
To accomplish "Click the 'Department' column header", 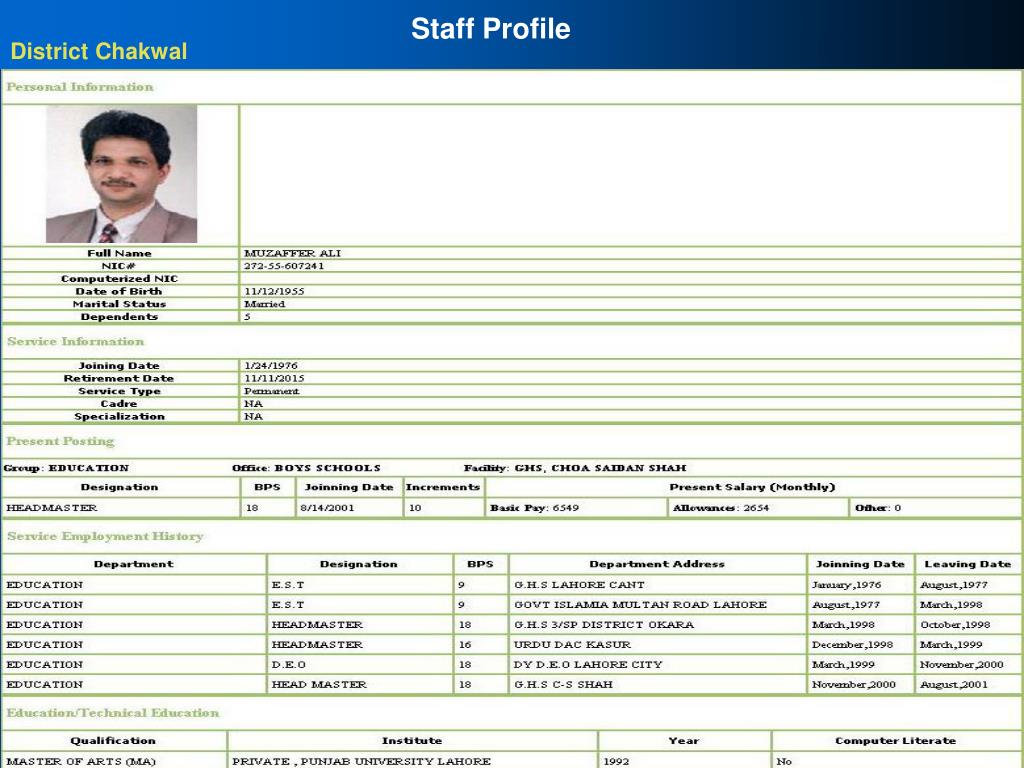I will click(134, 564).
